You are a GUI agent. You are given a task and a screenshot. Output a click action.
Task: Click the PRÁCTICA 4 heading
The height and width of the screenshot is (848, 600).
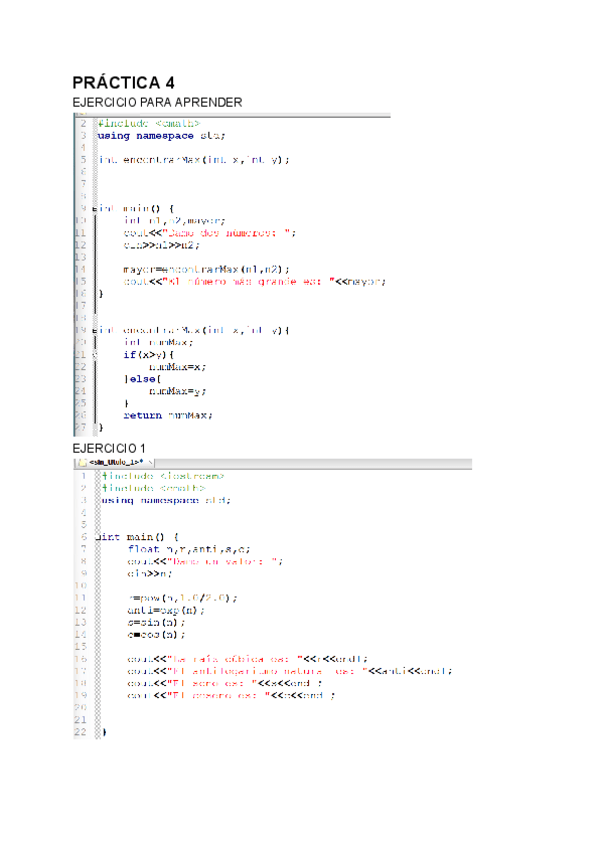pos(123,83)
